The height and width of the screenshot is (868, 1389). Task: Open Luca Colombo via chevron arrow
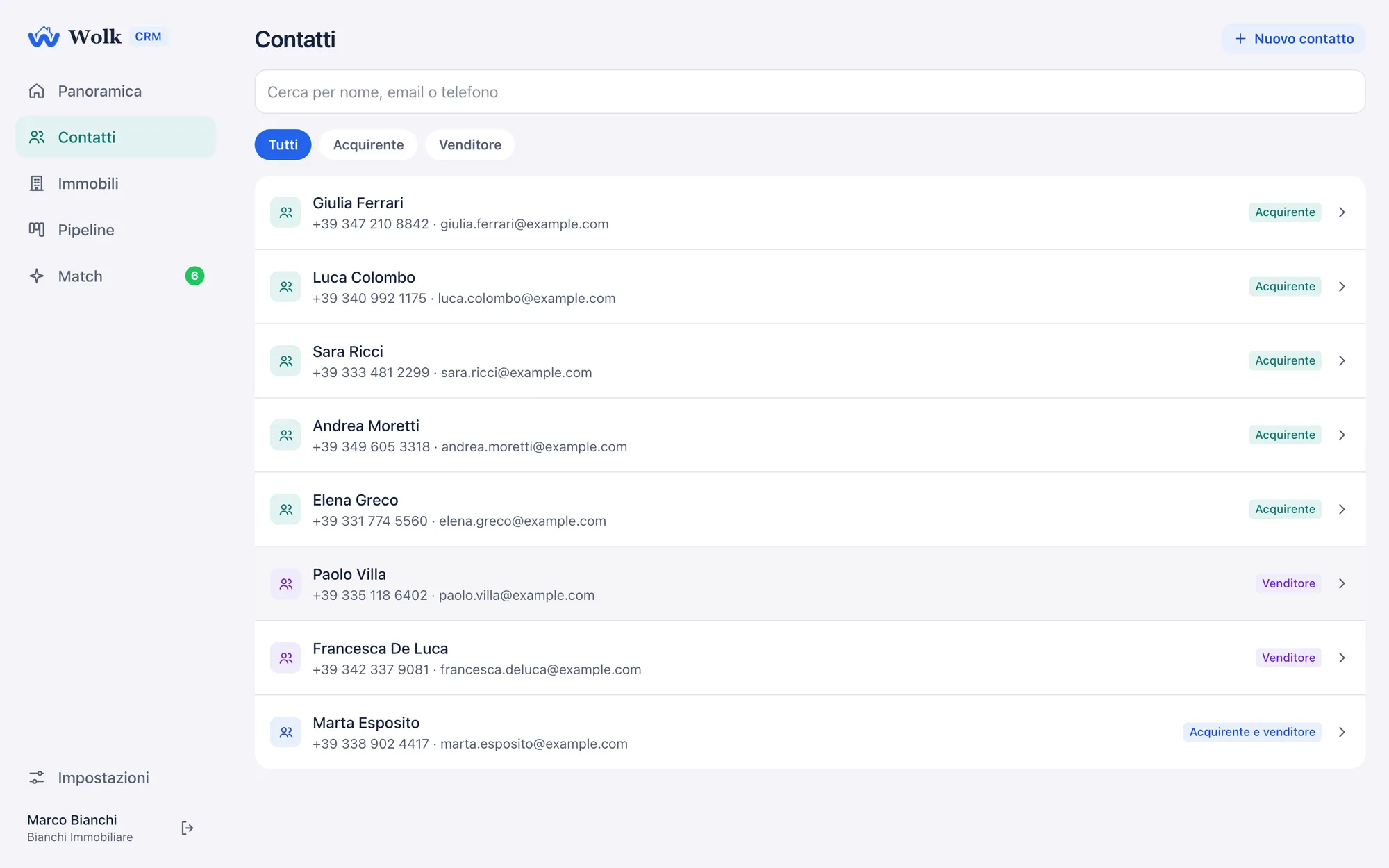[1342, 287]
